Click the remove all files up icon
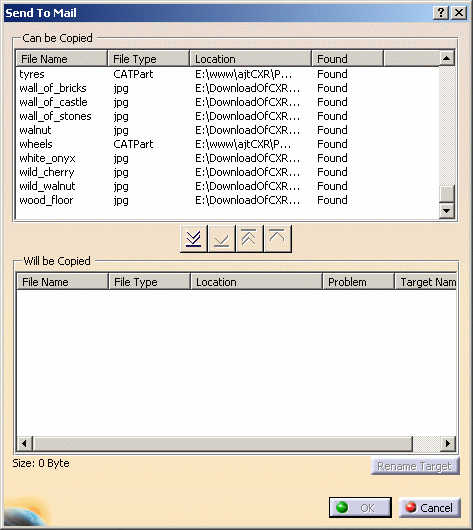Image resolution: width=473 pixels, height=530 pixels. pos(250,239)
